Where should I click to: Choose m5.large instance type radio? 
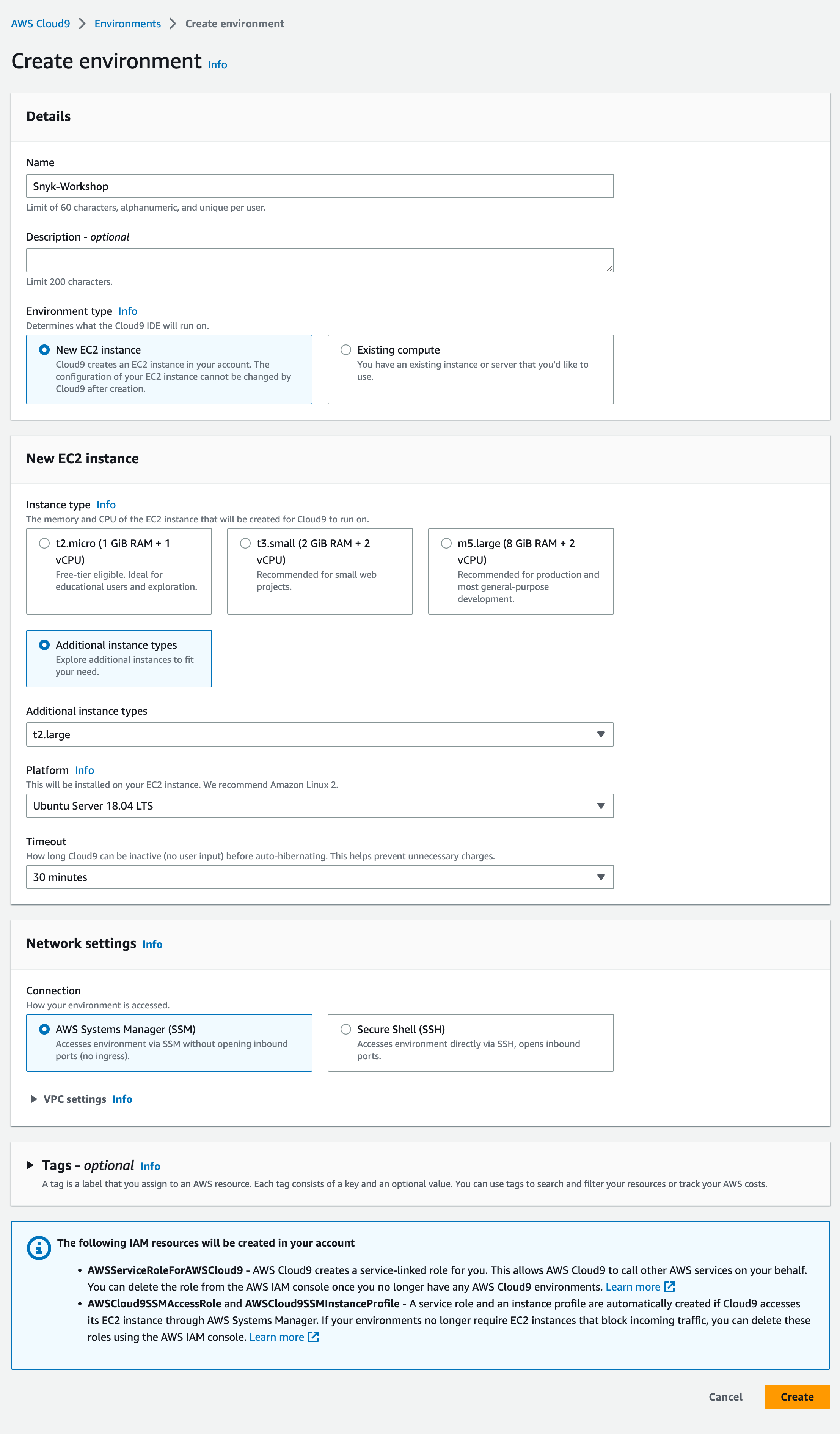(446, 543)
